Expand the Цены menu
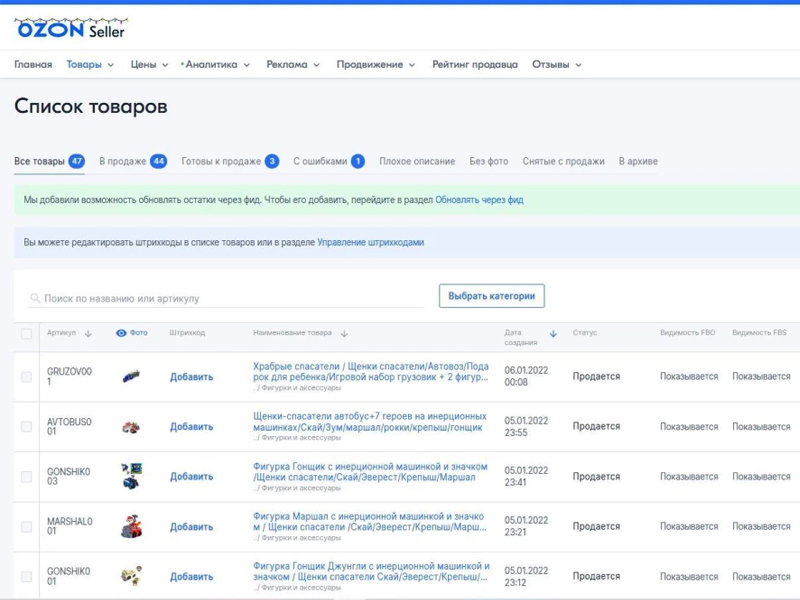 coord(149,65)
